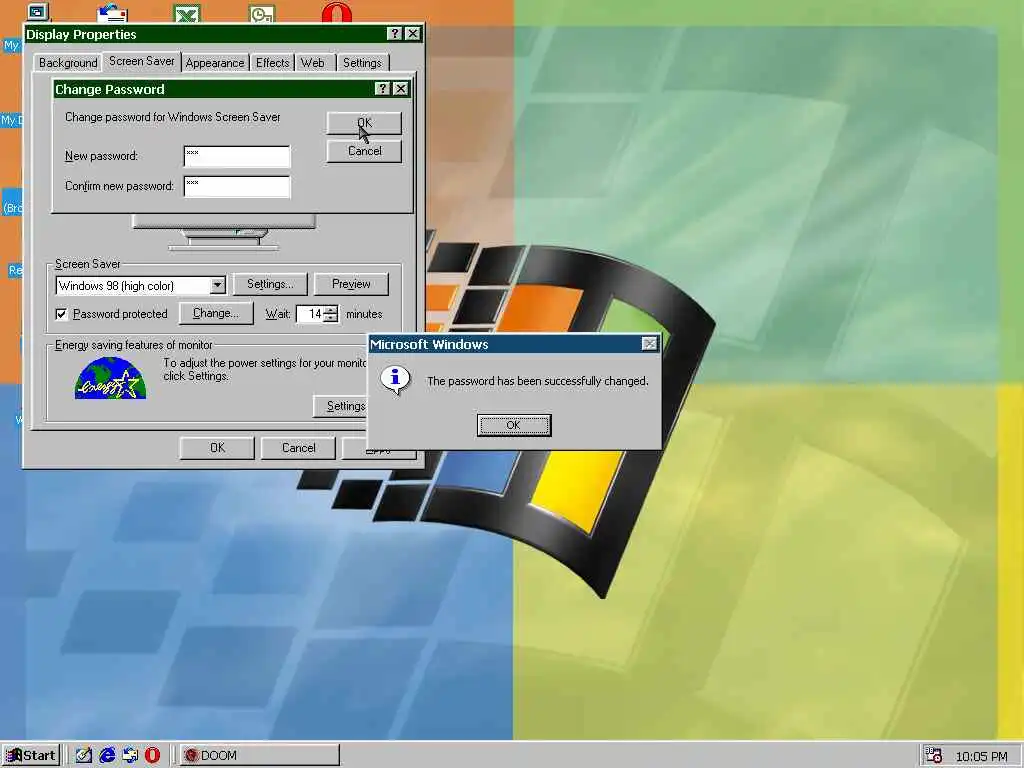Launch Opera from the quick launch bar
The height and width of the screenshot is (768, 1024).
[153, 756]
